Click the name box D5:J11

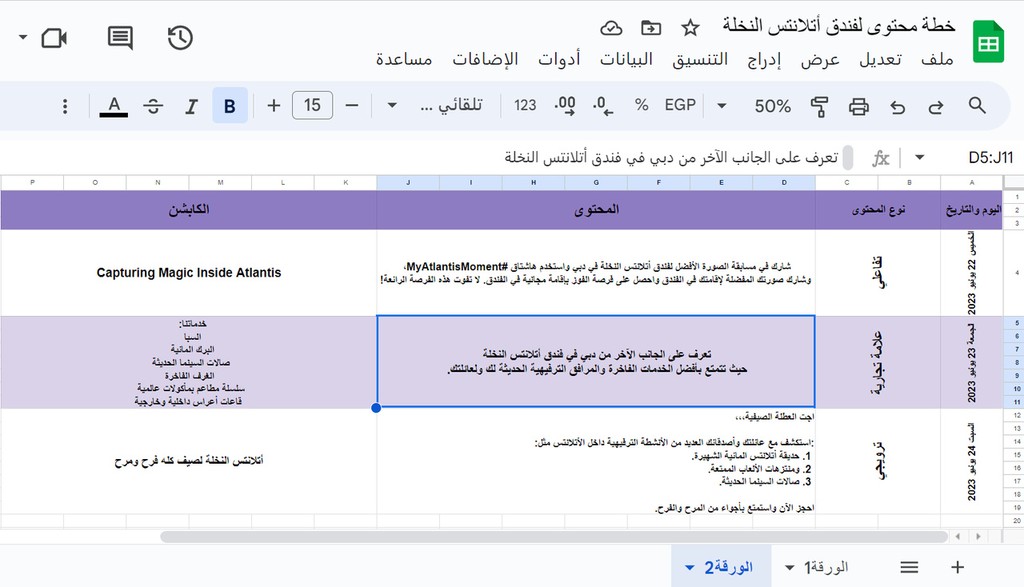click(990, 157)
